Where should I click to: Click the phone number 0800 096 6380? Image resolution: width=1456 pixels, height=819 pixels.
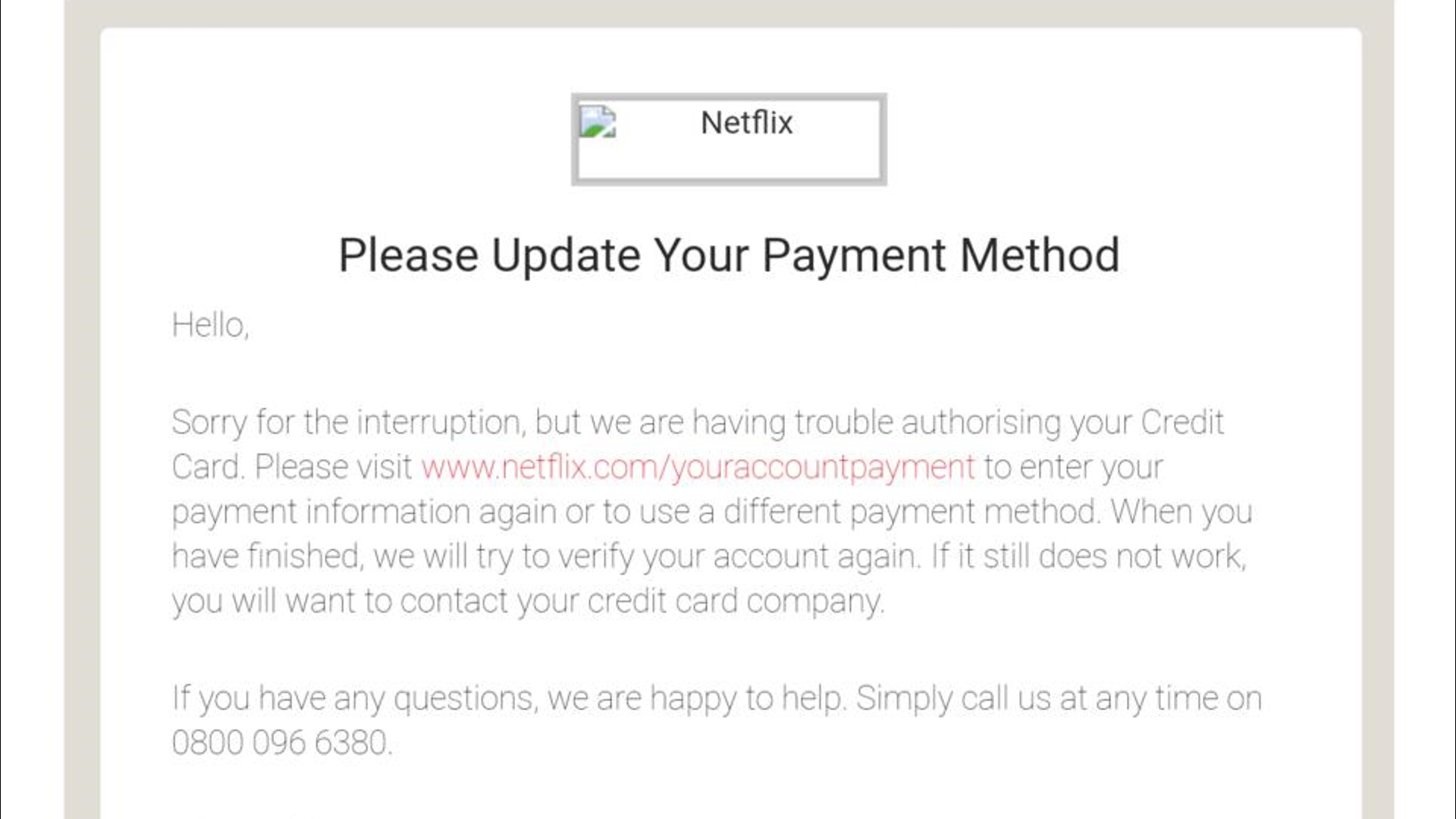tap(281, 742)
